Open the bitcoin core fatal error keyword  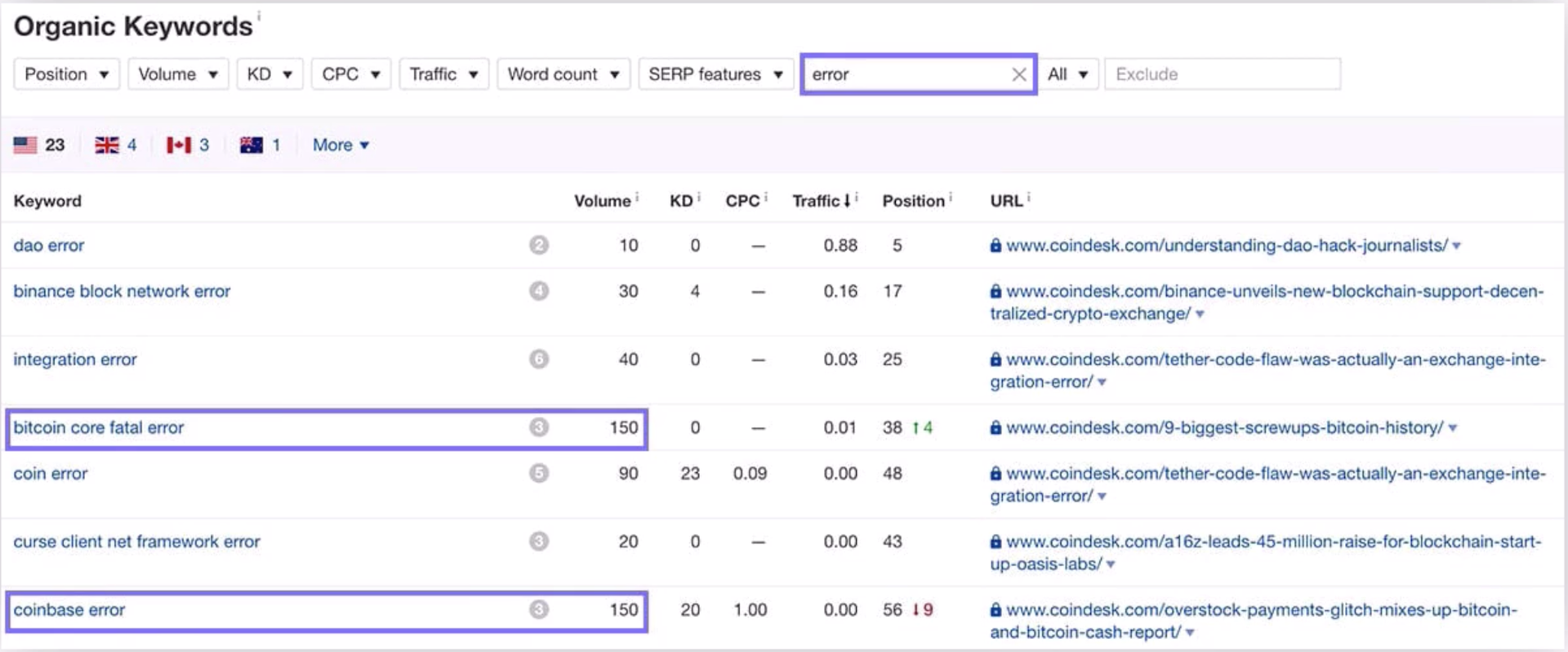(99, 428)
